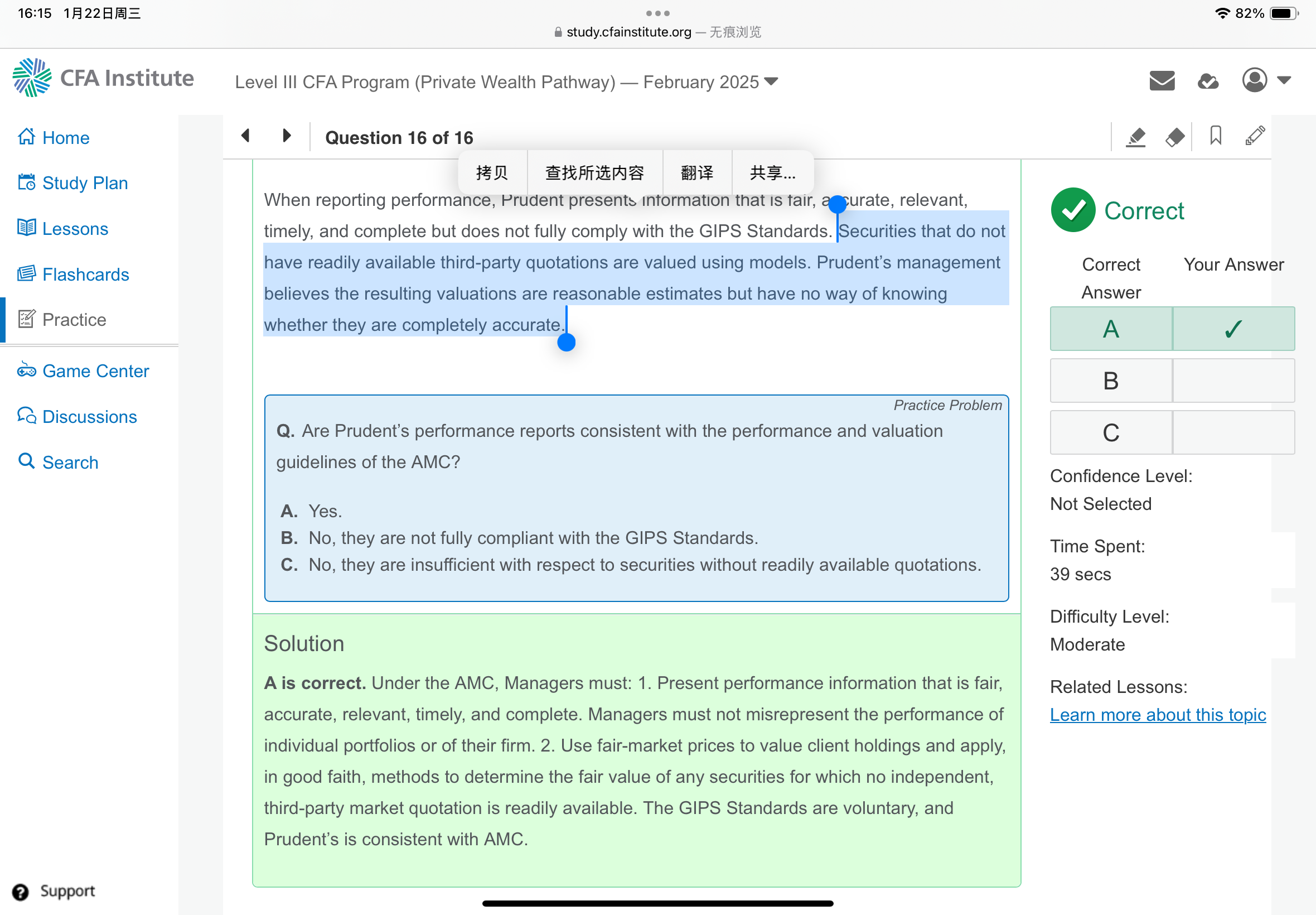The height and width of the screenshot is (915, 1316).
Task: Tap the battery status indicator
Action: (1283, 13)
